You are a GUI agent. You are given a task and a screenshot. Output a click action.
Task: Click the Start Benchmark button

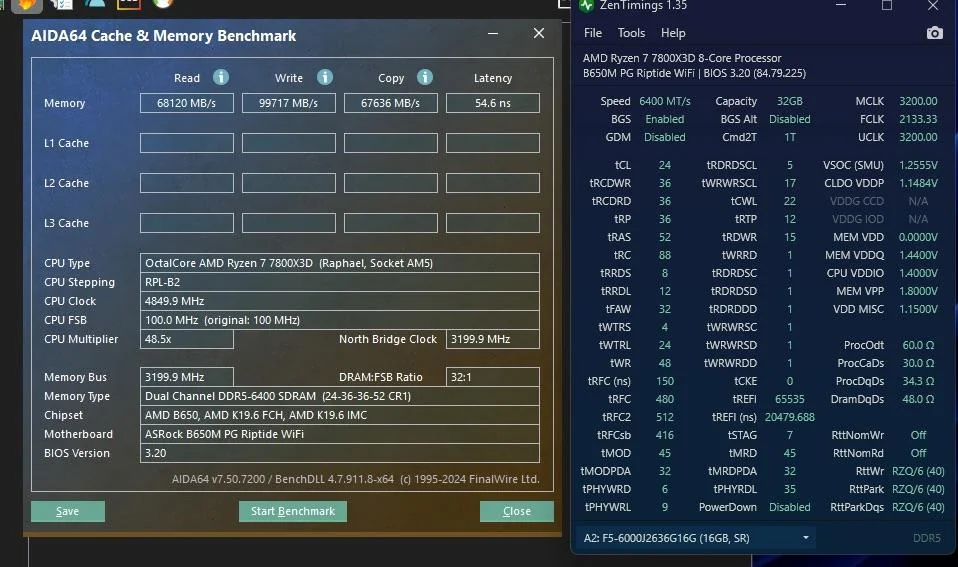tap(293, 511)
